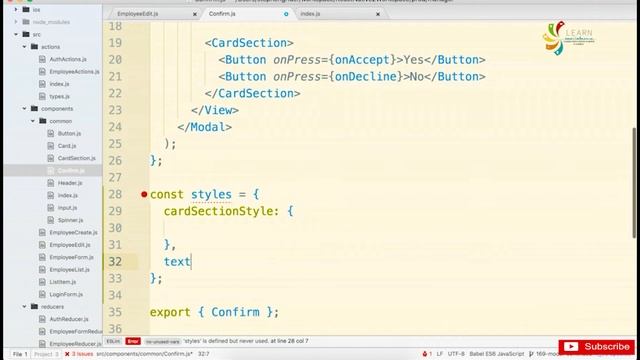Show linter issues for Project
Screen dimensions: 640x360
46,354
